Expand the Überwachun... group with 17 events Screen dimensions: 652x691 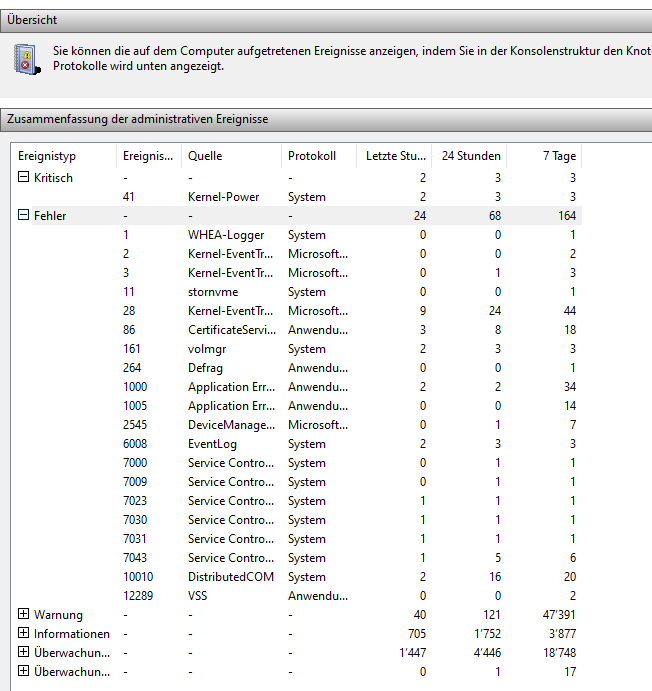pos(23,671)
